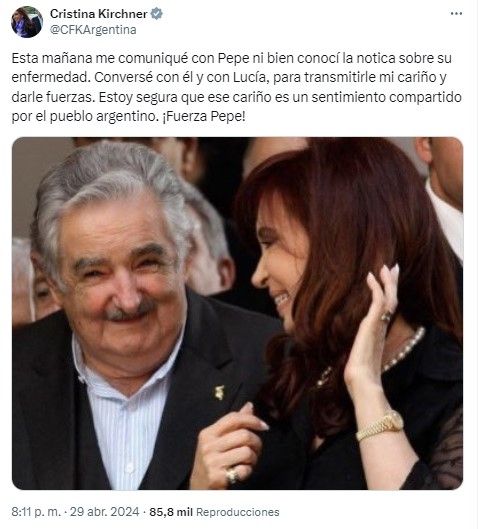The height and width of the screenshot is (529, 478).
Task: Click the display name Cristina Kirchner
Action: pos(99,14)
